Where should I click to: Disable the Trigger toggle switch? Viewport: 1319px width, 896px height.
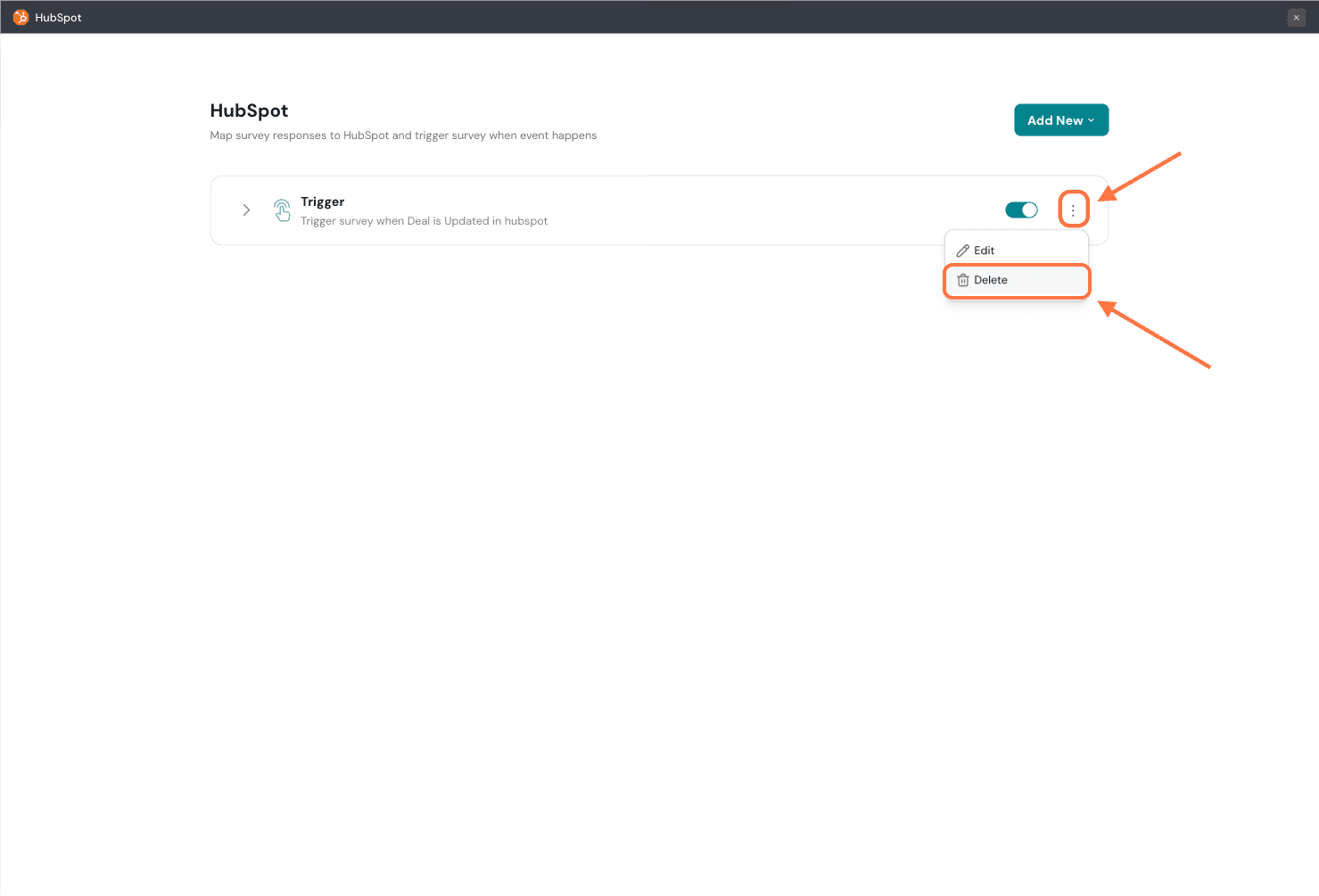coord(1021,210)
